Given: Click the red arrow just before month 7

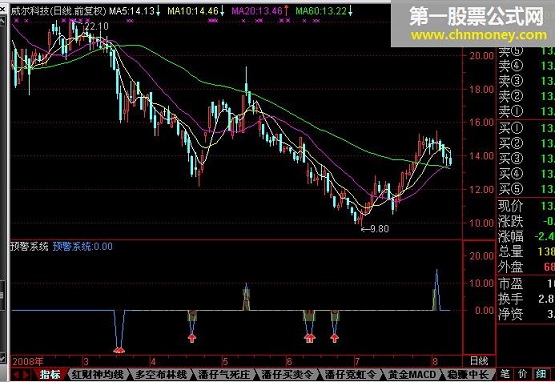Looking at the screenshot, I should coord(334,338).
